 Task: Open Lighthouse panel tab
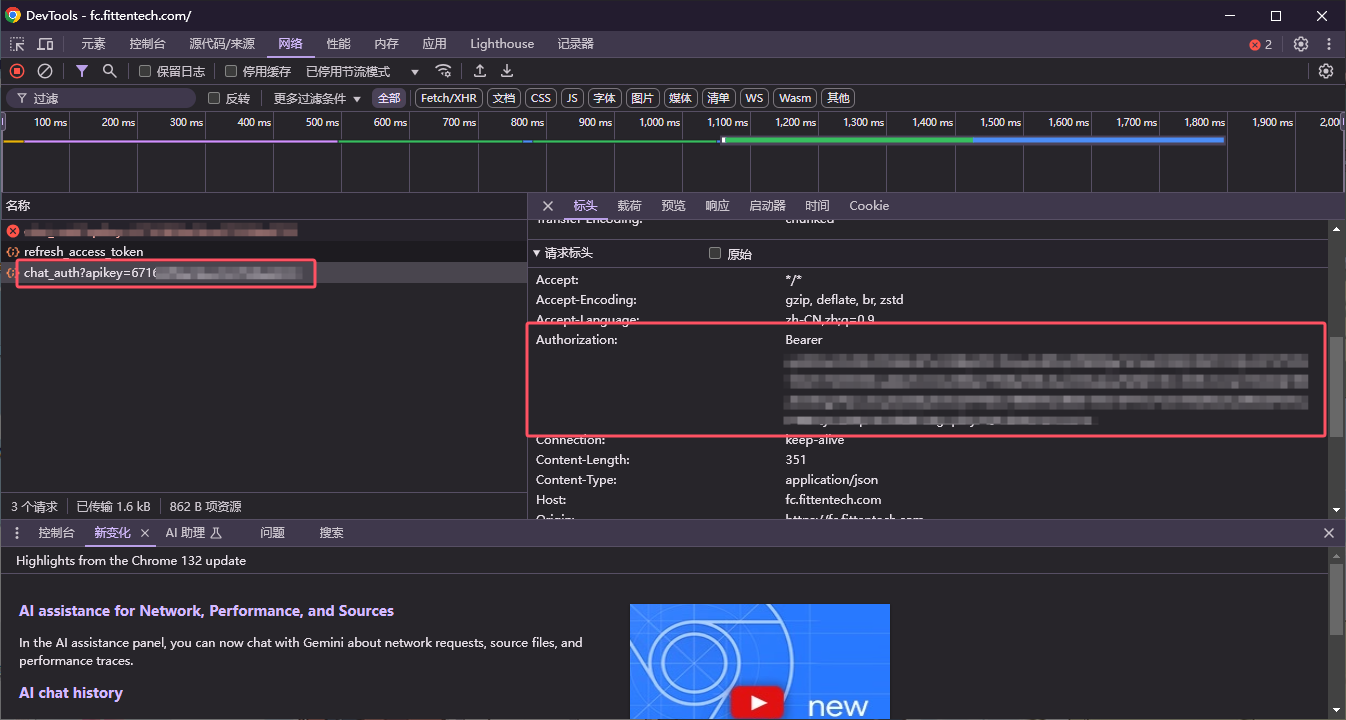[502, 44]
